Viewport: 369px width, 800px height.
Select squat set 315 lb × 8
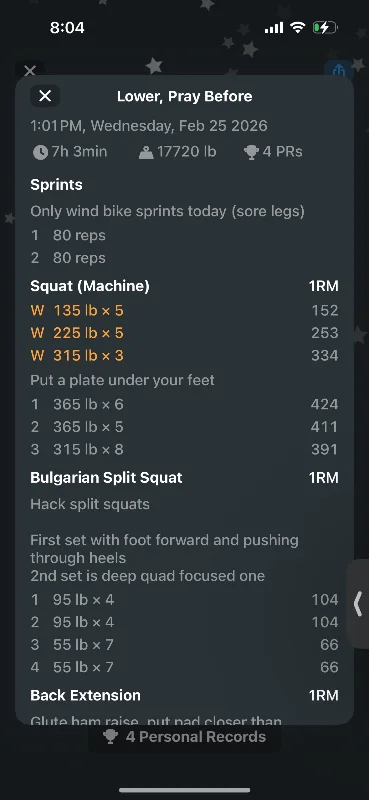pyautogui.click(x=184, y=449)
